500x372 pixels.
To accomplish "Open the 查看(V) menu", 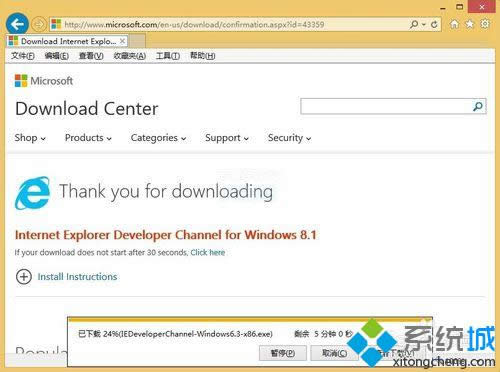I will (x=91, y=56).
